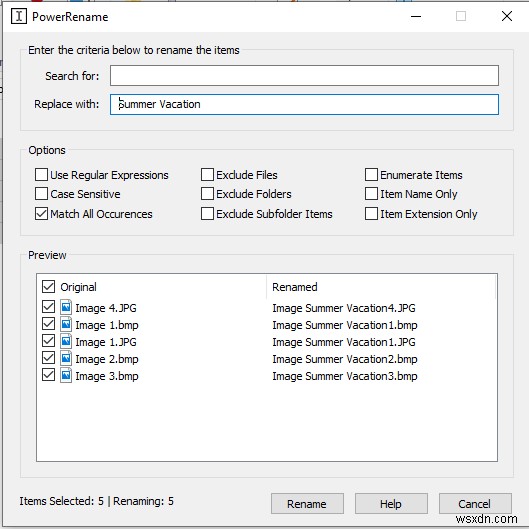
Task: Click in the Replace with field
Action: (x=304, y=104)
